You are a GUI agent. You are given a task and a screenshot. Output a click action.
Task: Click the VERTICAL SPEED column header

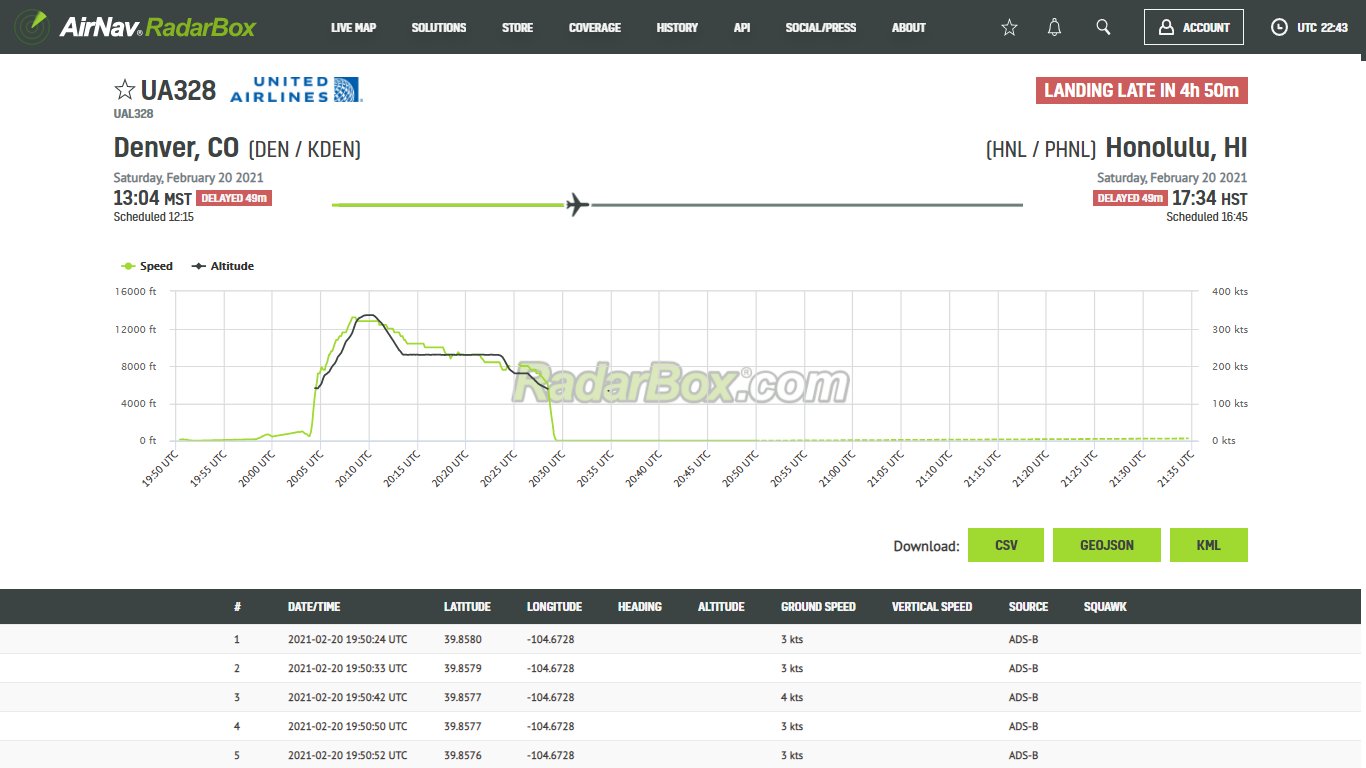(x=932, y=607)
